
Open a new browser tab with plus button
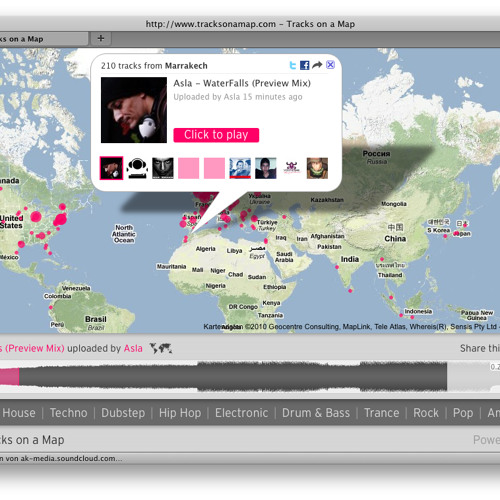(101, 39)
